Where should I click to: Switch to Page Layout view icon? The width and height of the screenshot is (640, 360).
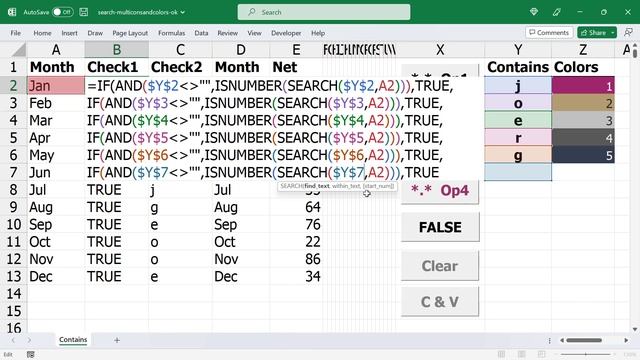tap(521, 354)
